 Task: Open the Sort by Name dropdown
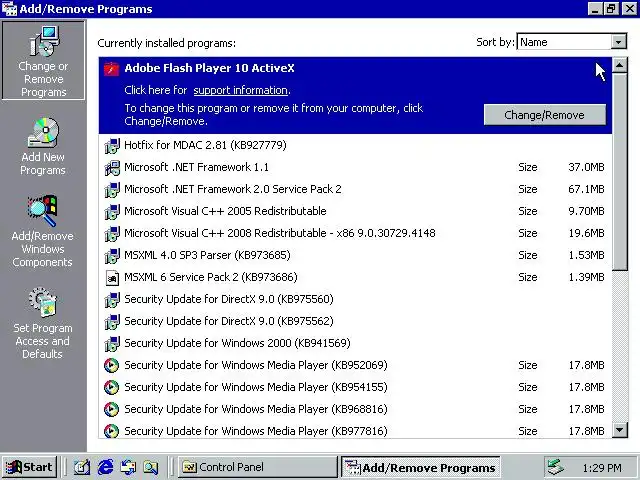pos(618,42)
